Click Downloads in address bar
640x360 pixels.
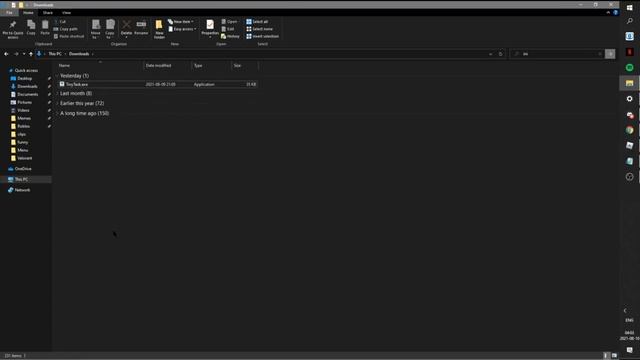coord(79,54)
